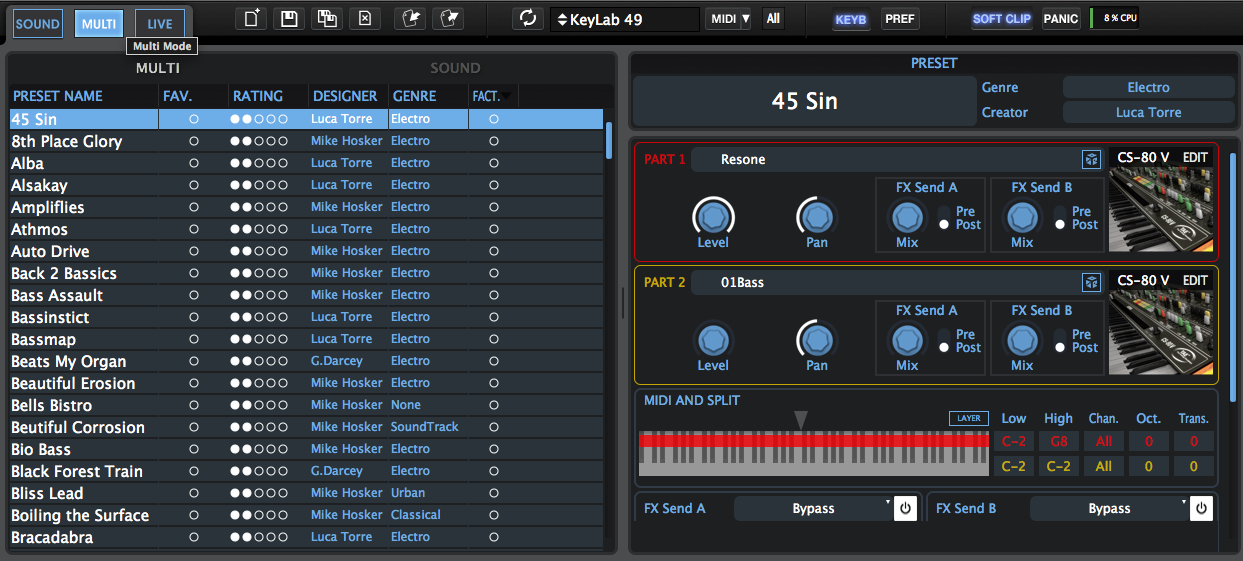This screenshot has height=561, width=1243.
Task: Click the Save As double-disk icon
Action: (x=327, y=19)
